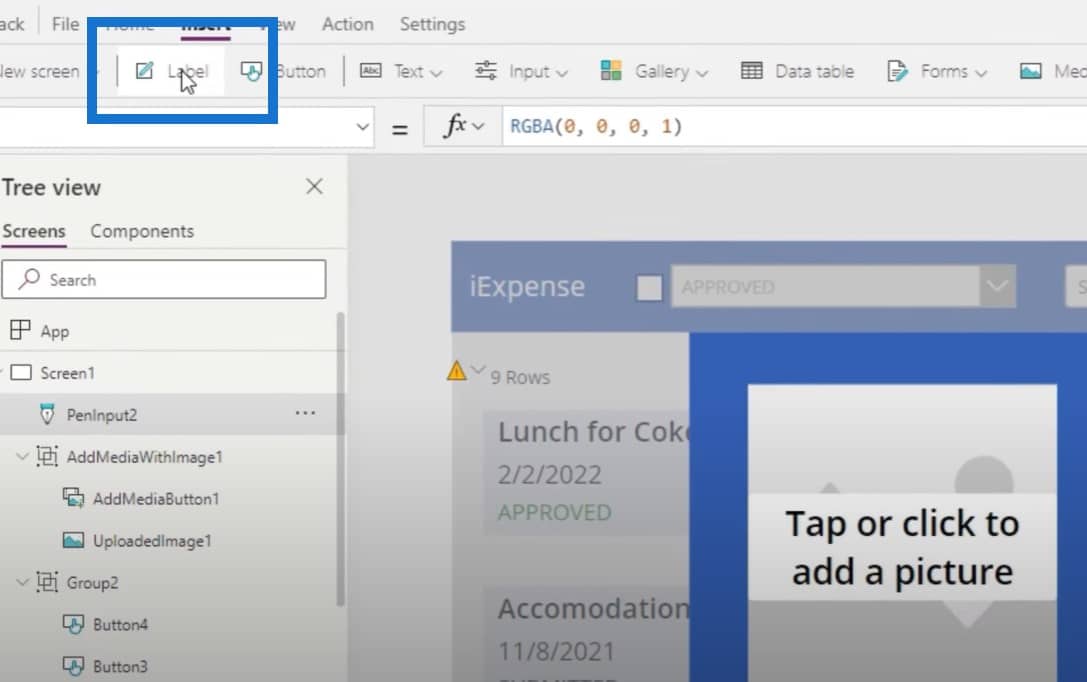Image resolution: width=1087 pixels, height=682 pixels.
Task: Click into the RGBA formula bar
Action: tap(794, 126)
